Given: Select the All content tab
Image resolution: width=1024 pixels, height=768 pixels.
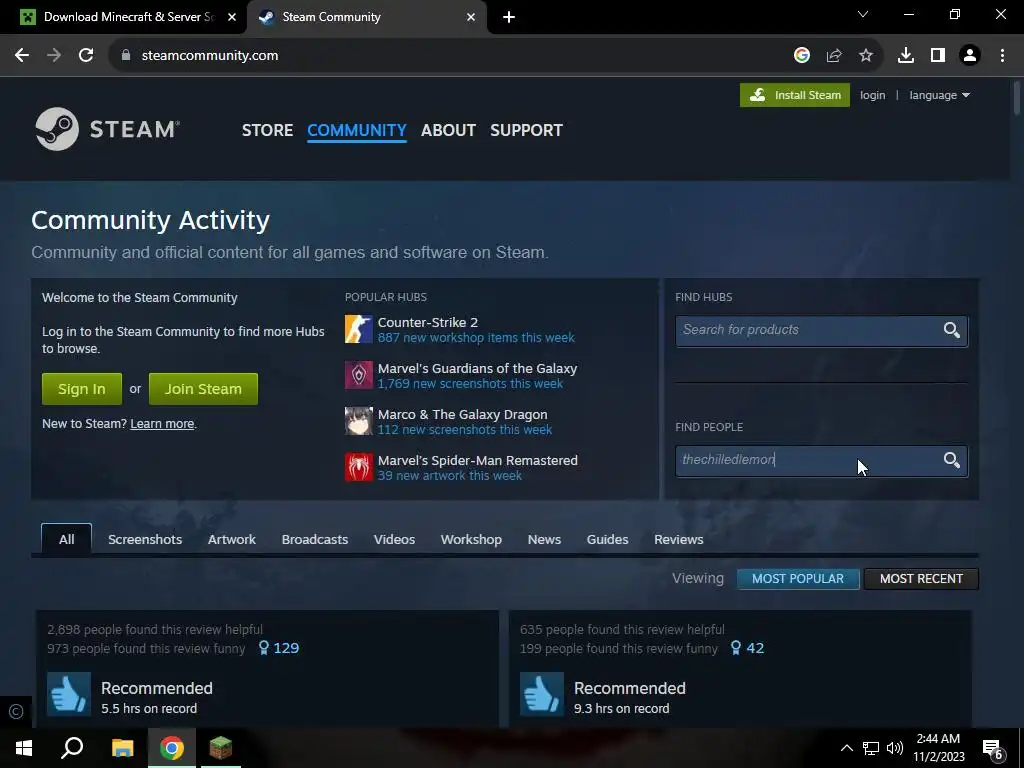Looking at the screenshot, I should pyautogui.click(x=67, y=539).
